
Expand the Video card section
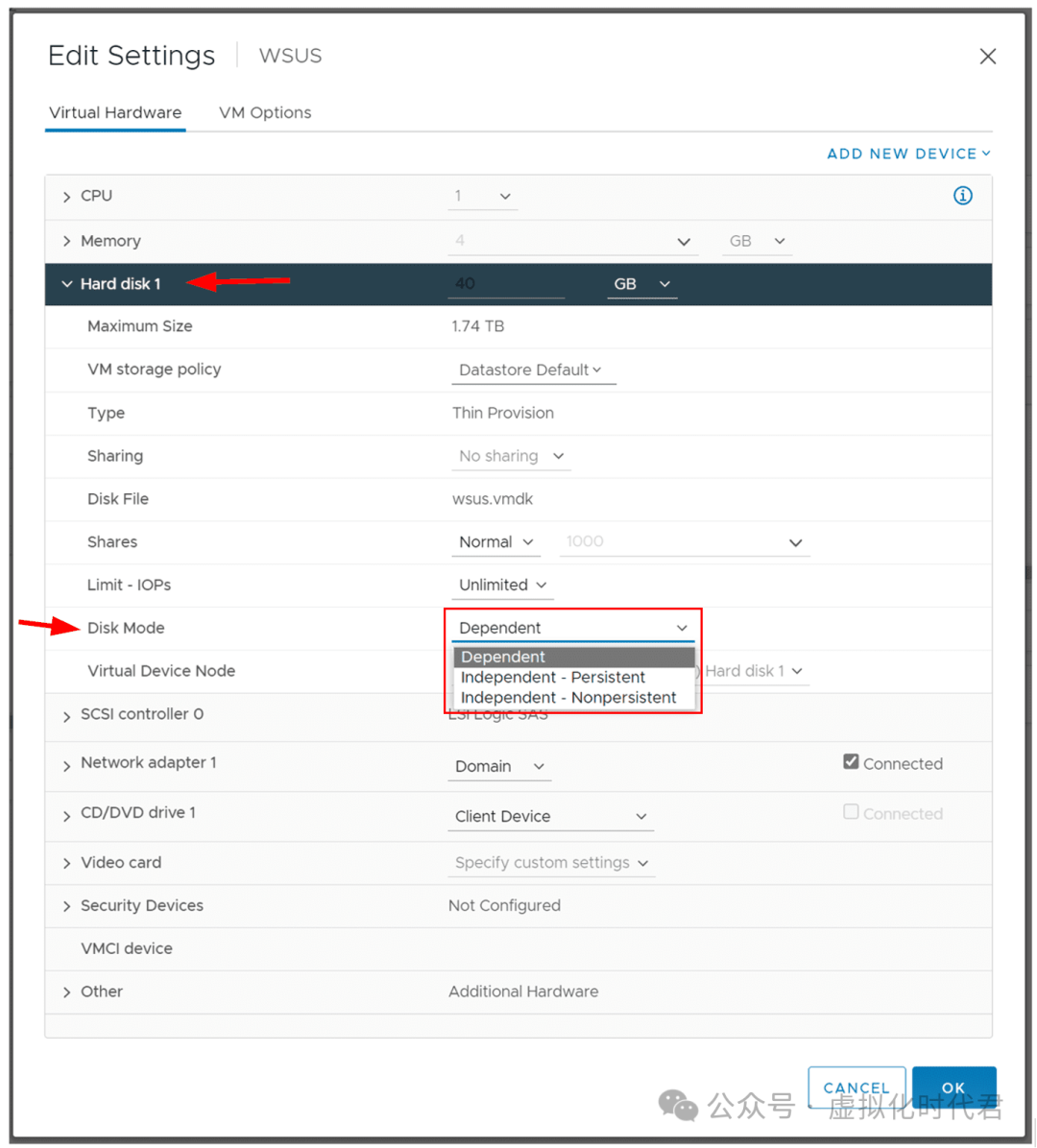[x=66, y=864]
